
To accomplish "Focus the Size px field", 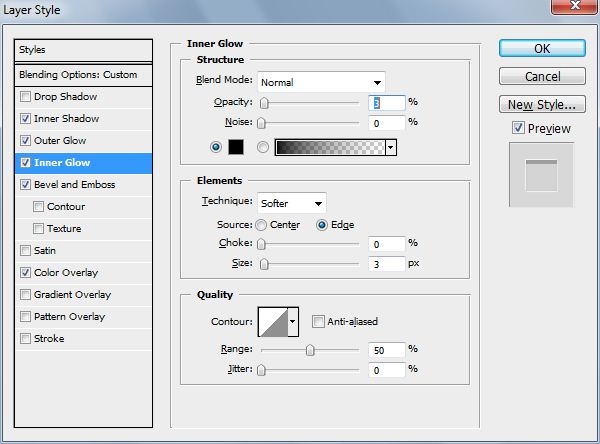I will [x=386, y=264].
